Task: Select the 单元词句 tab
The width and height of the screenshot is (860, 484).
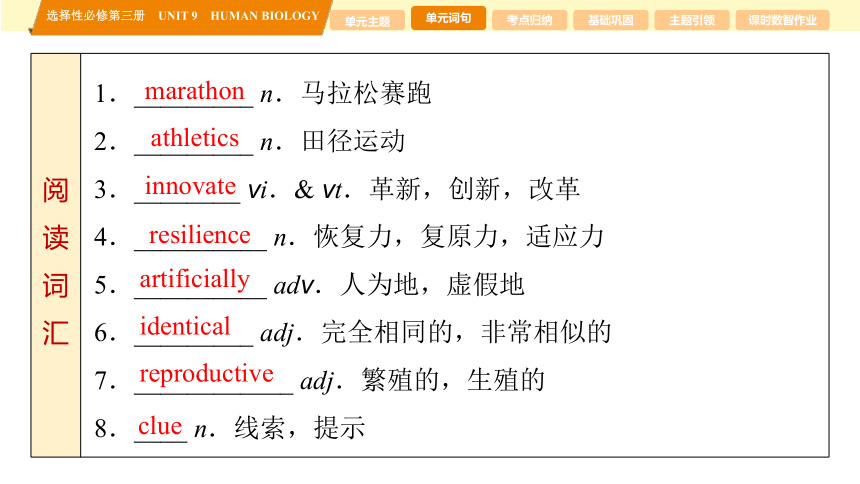Action: click(x=448, y=18)
